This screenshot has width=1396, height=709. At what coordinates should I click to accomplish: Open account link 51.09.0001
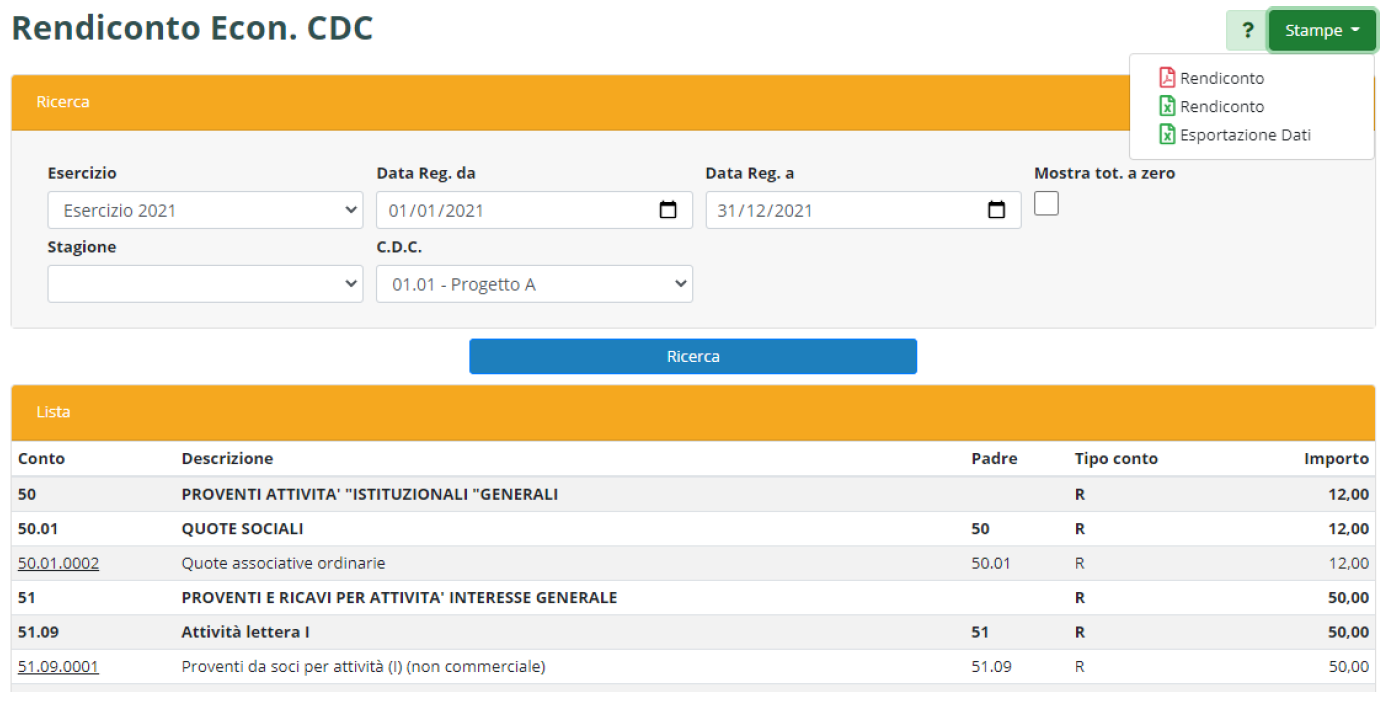(58, 667)
